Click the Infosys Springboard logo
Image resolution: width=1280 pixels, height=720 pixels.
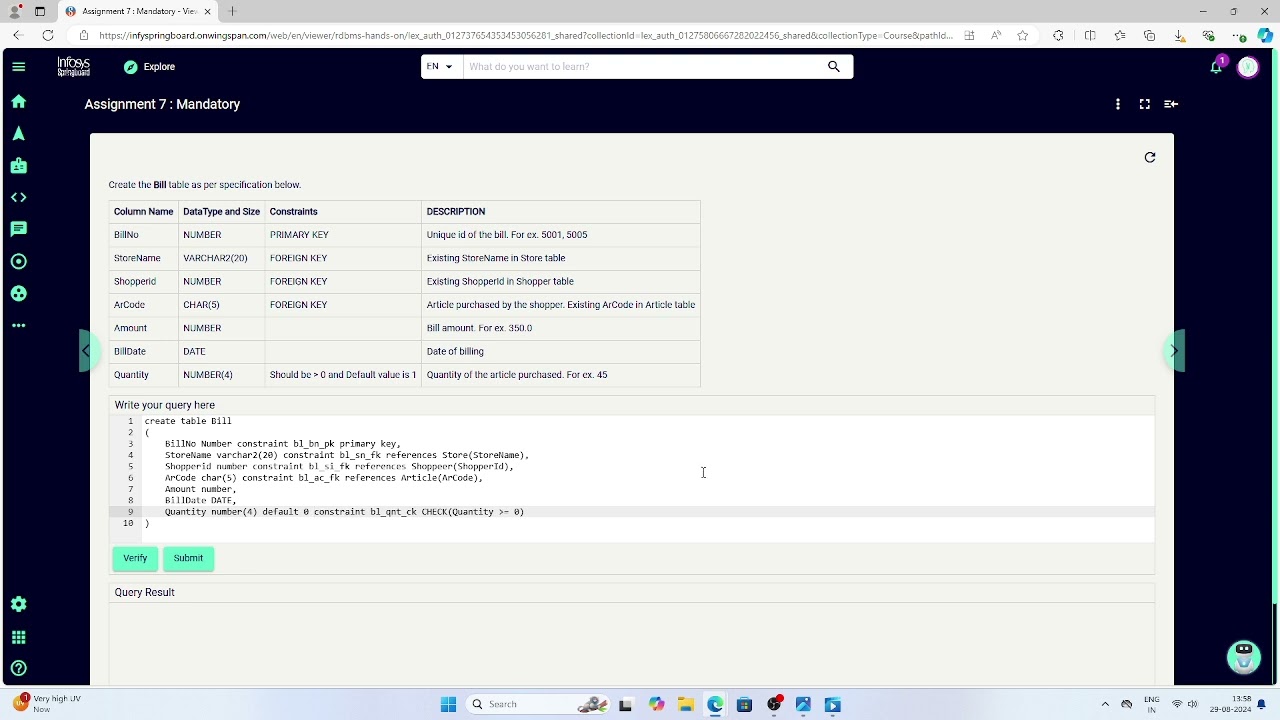[x=73, y=67]
